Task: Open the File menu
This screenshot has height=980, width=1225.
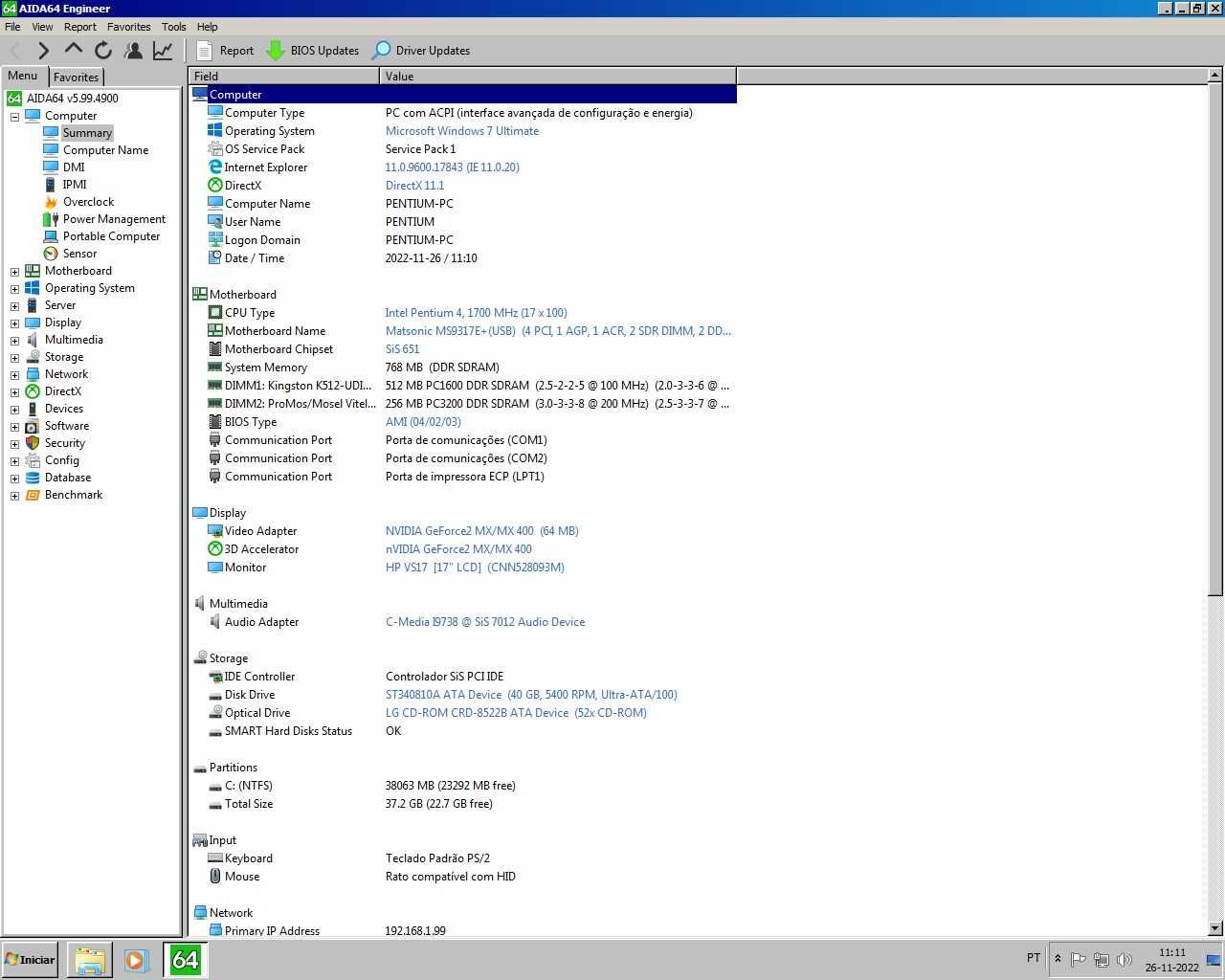Action: 12,27
